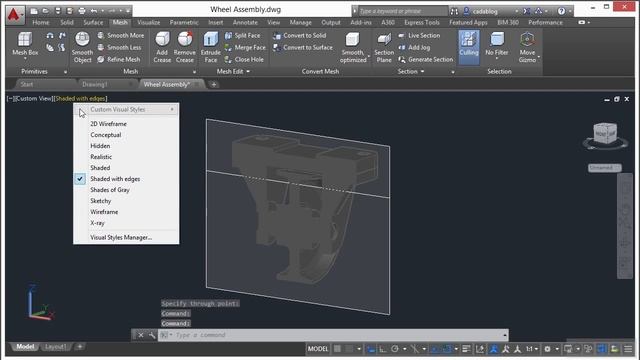Click the undo arrow in quick access toolbar
The height and width of the screenshot is (360, 640).
pyautogui.click(x=94, y=11)
